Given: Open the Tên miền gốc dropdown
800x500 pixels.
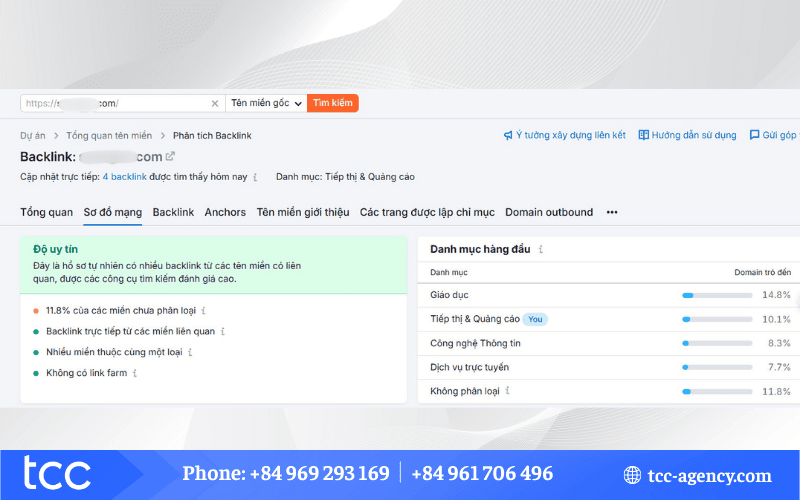Looking at the screenshot, I should pyautogui.click(x=266, y=103).
